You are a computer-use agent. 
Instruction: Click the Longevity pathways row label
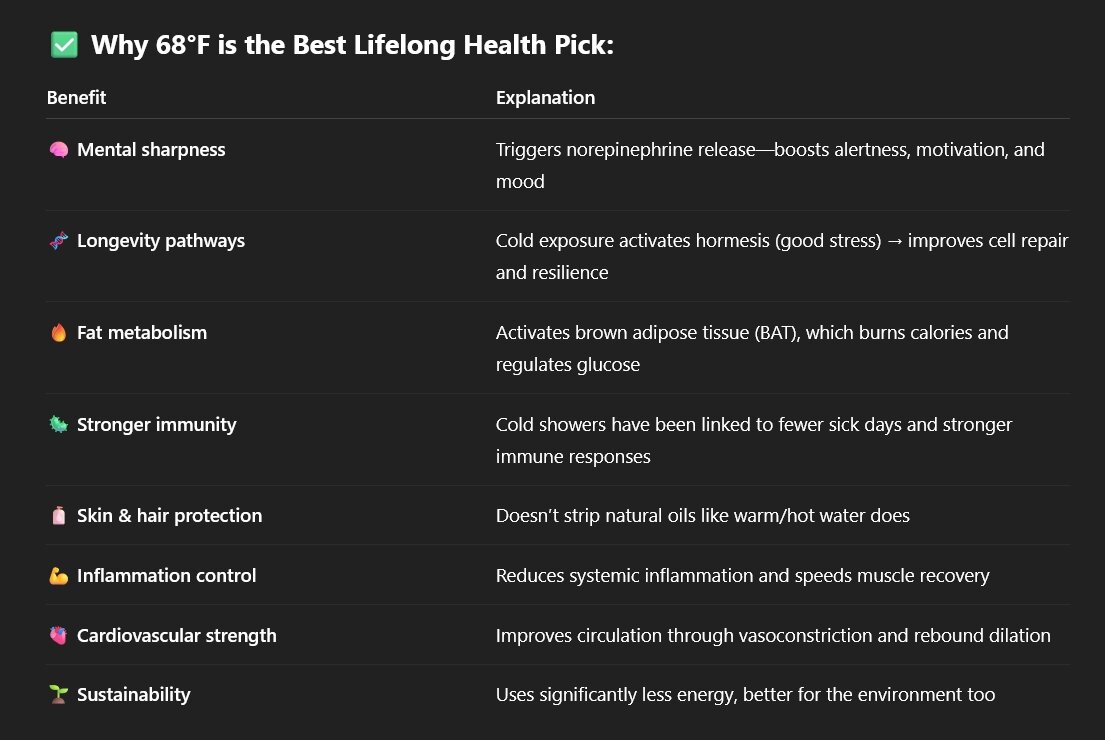point(161,241)
